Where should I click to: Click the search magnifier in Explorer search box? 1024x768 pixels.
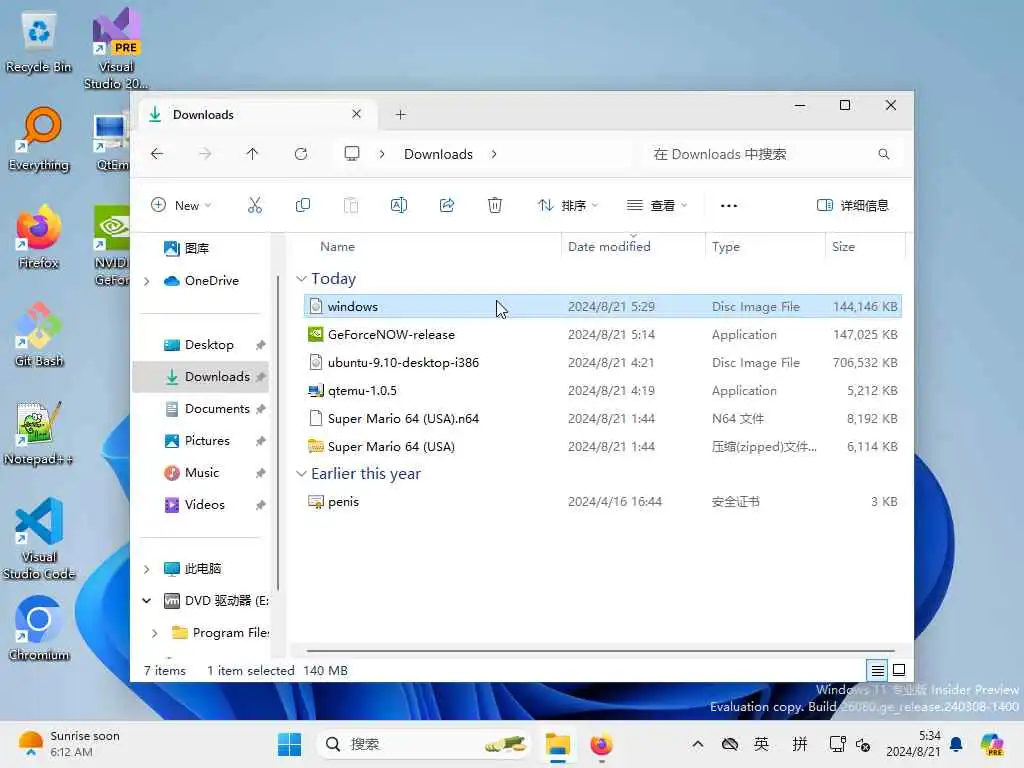884,154
